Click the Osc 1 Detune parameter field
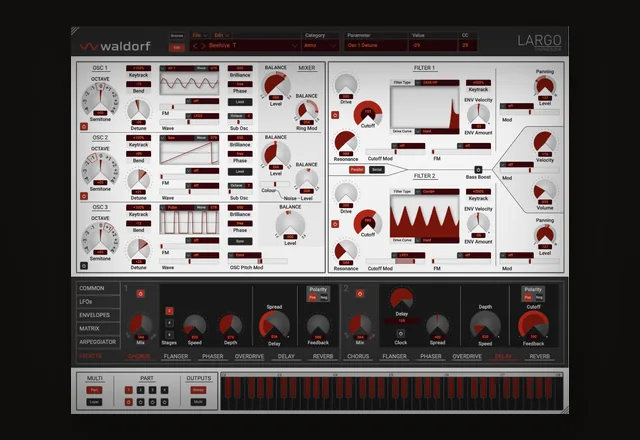Viewport: 640px width, 440px height. (x=376, y=46)
